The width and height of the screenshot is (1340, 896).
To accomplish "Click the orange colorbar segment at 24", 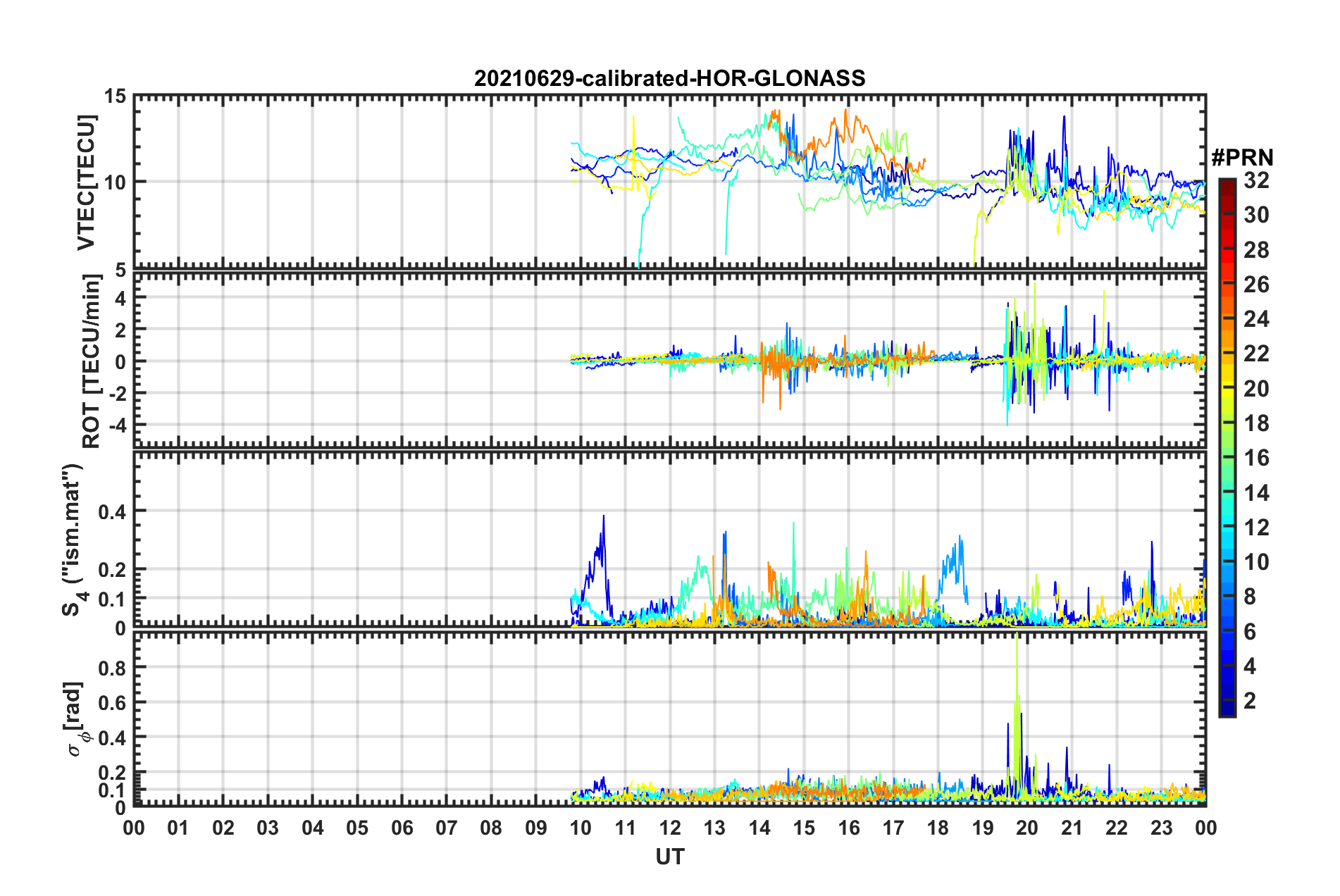I will click(1227, 319).
